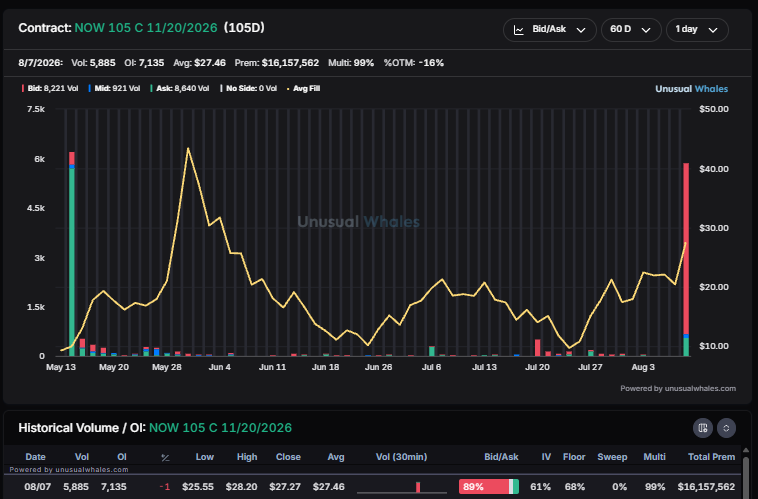758x499 pixels.
Task: Click the $16,157,562 total premium cell
Action: 706,487
